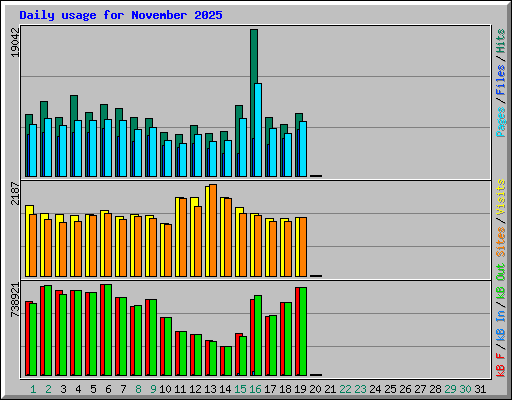Click the Pages legend label
The height and width of the screenshot is (400, 512).
pos(501,122)
